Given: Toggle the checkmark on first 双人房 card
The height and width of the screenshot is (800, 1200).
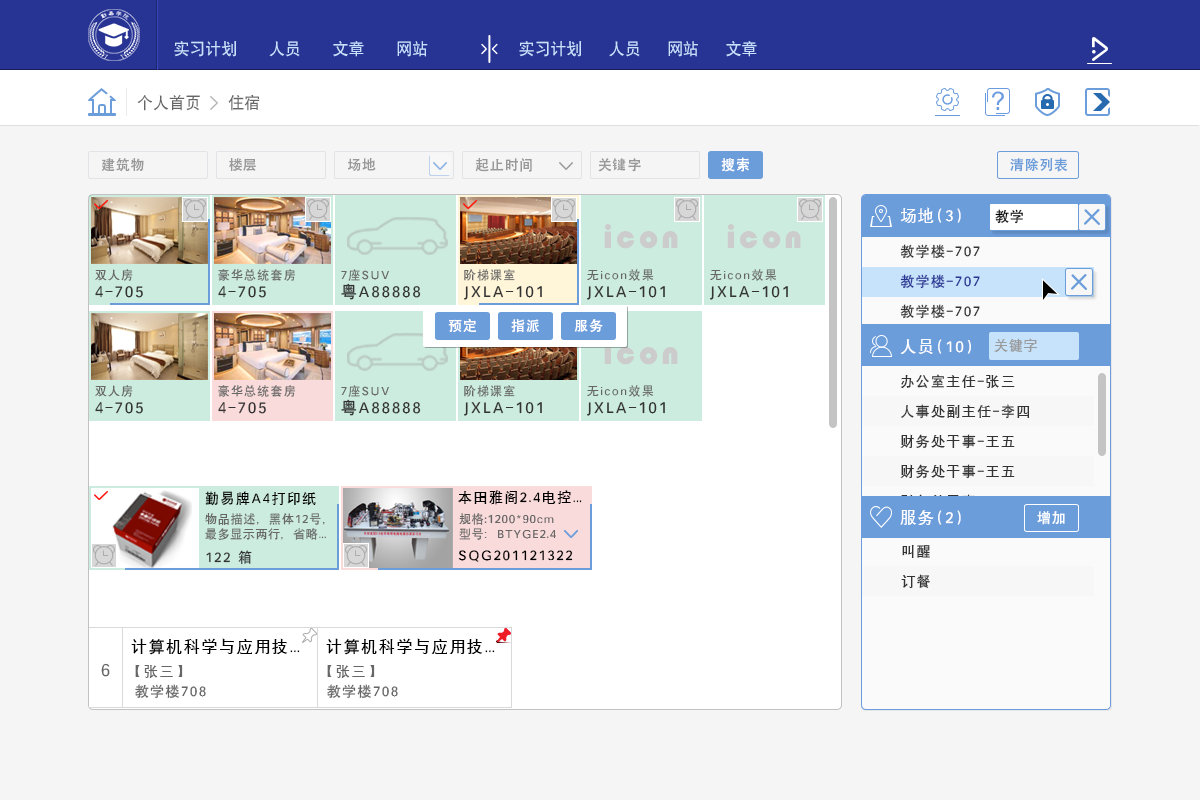Looking at the screenshot, I should pos(101,205).
